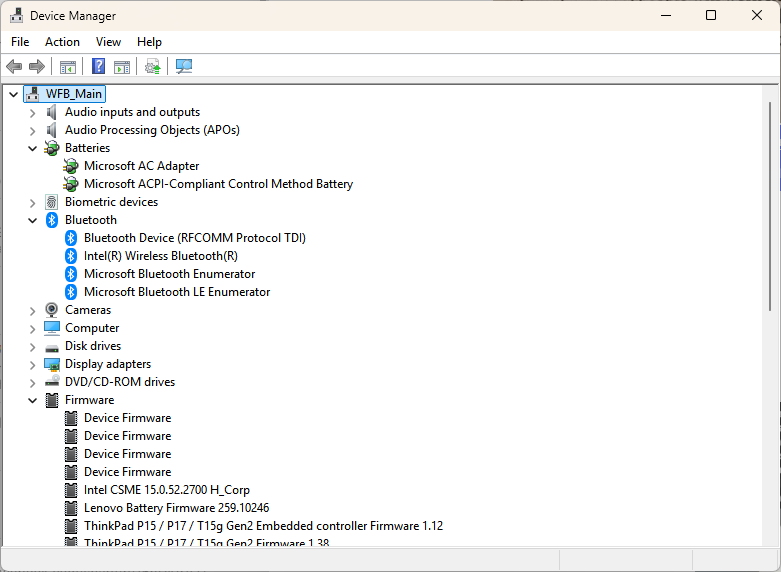
Task: Click the Device Manager title bar icon
Action: pyautogui.click(x=16, y=15)
